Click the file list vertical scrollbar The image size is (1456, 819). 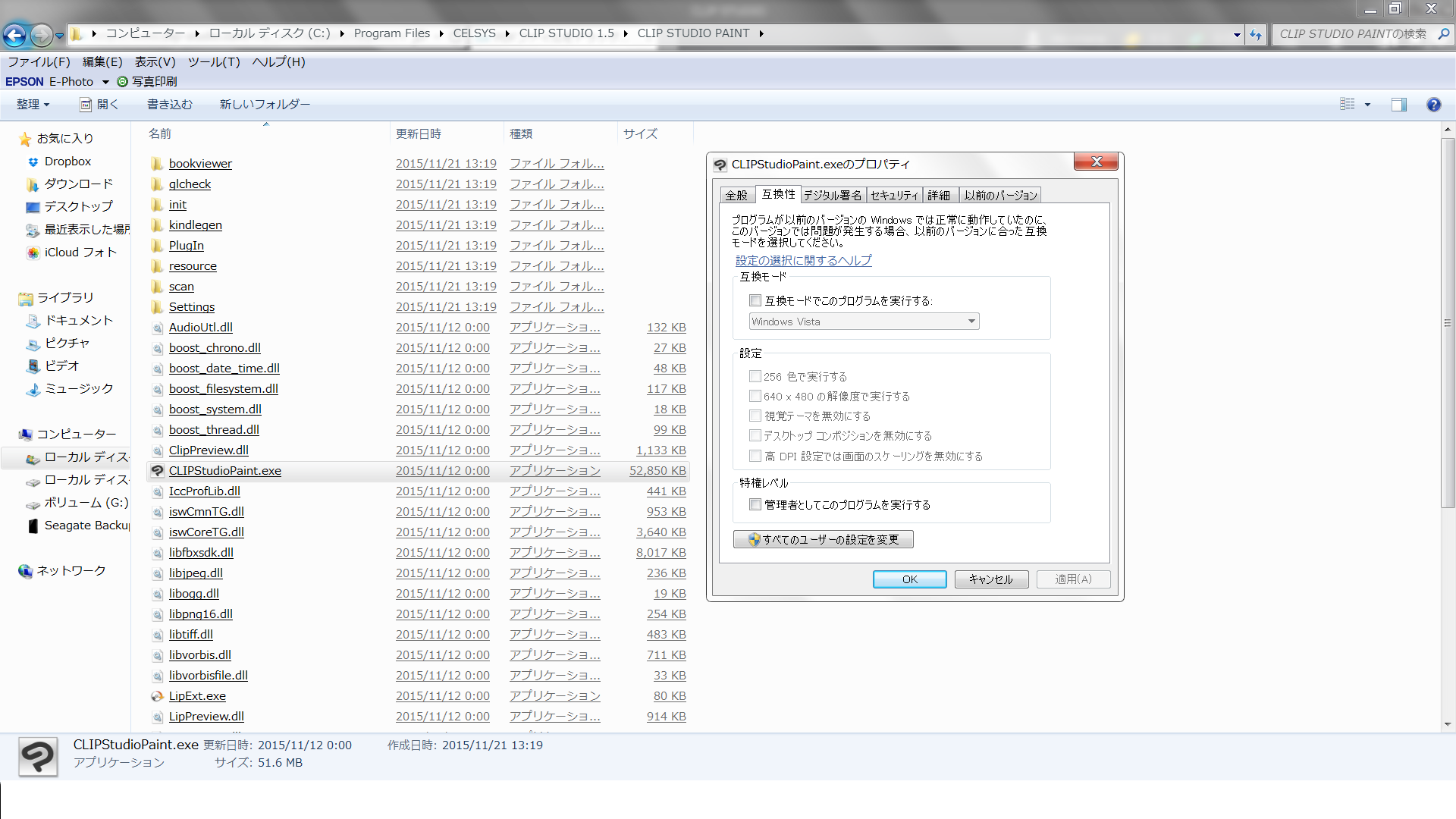click(x=1447, y=322)
